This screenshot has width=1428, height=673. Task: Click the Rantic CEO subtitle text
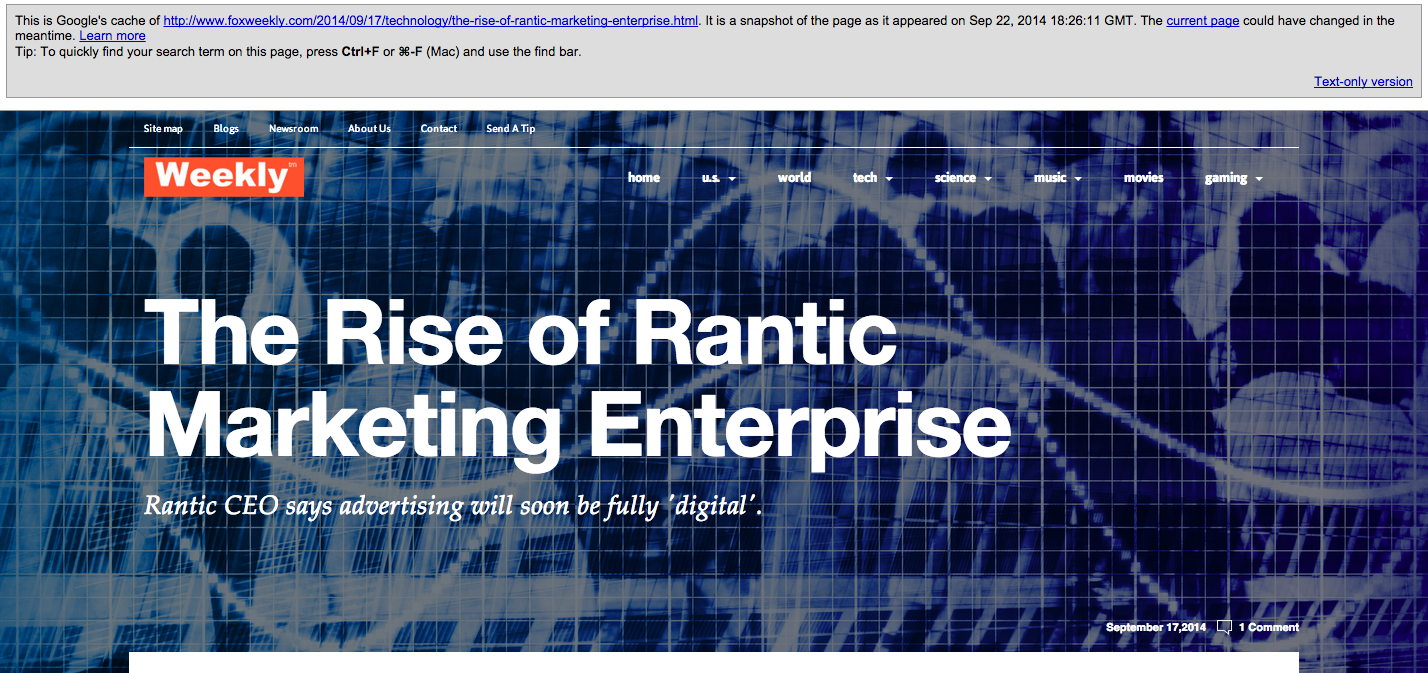[453, 505]
